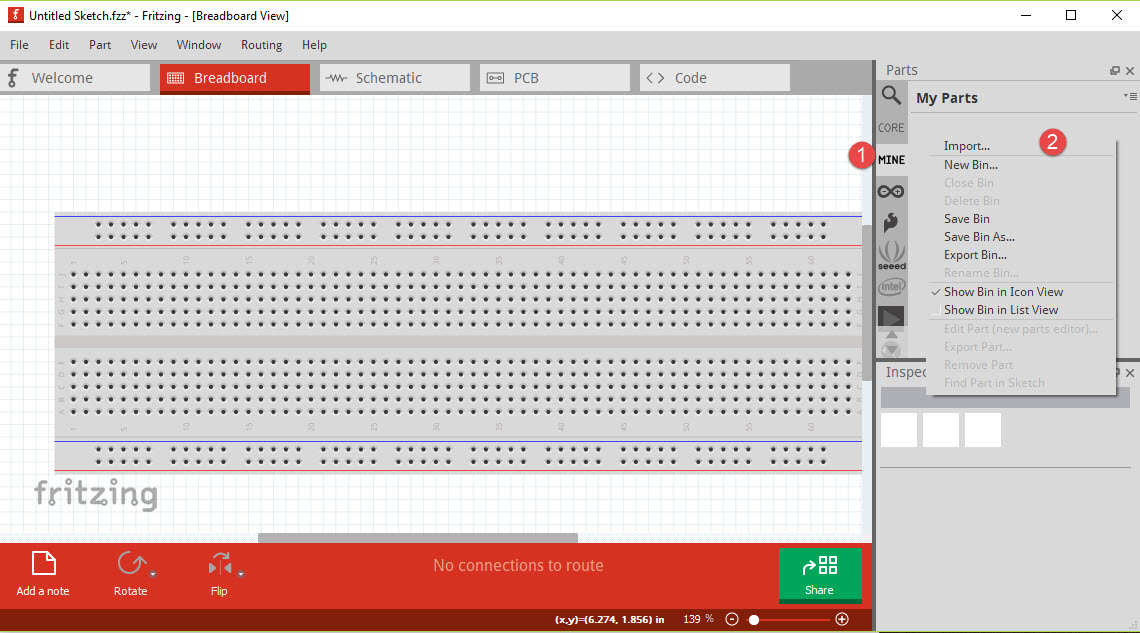1140x633 pixels.
Task: Click the first white Inspector thumbnail
Action: 899,430
